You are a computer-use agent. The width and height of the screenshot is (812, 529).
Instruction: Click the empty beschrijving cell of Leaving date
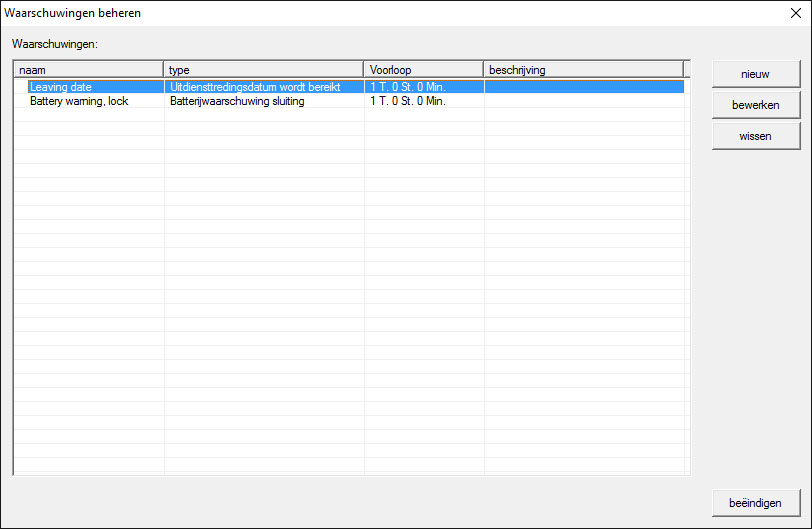point(583,87)
